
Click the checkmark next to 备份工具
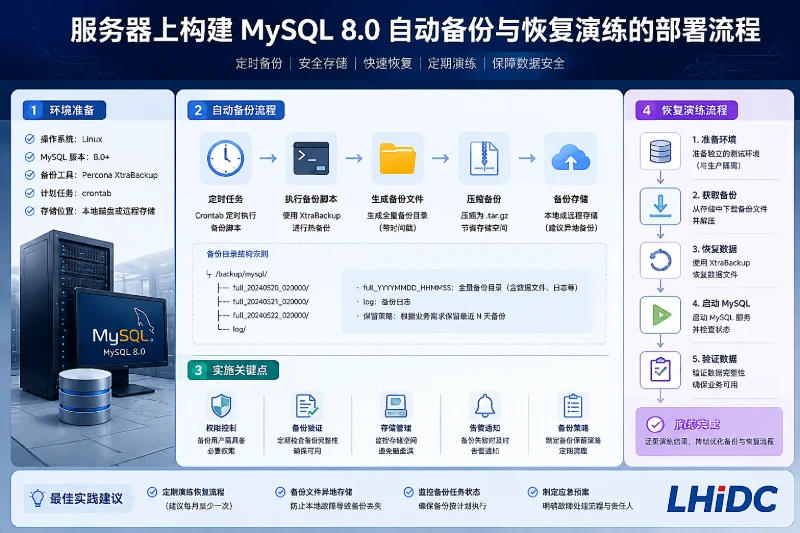(30, 175)
